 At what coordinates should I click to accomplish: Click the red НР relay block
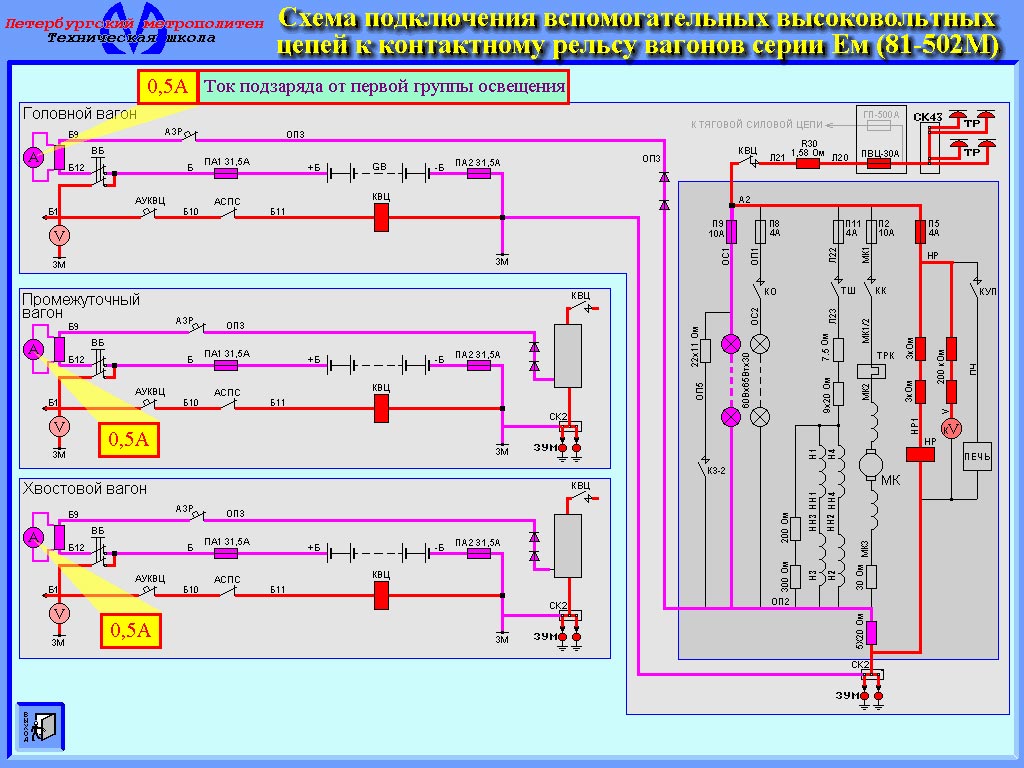coord(918,454)
